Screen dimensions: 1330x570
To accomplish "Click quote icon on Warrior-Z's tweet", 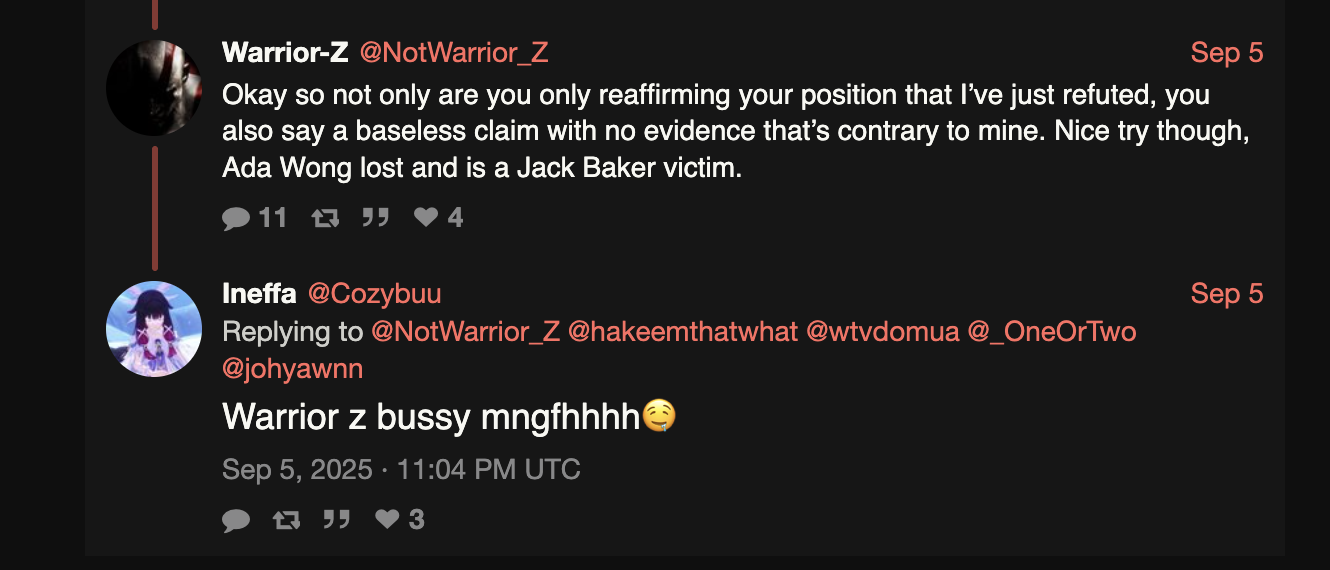I will point(375,217).
